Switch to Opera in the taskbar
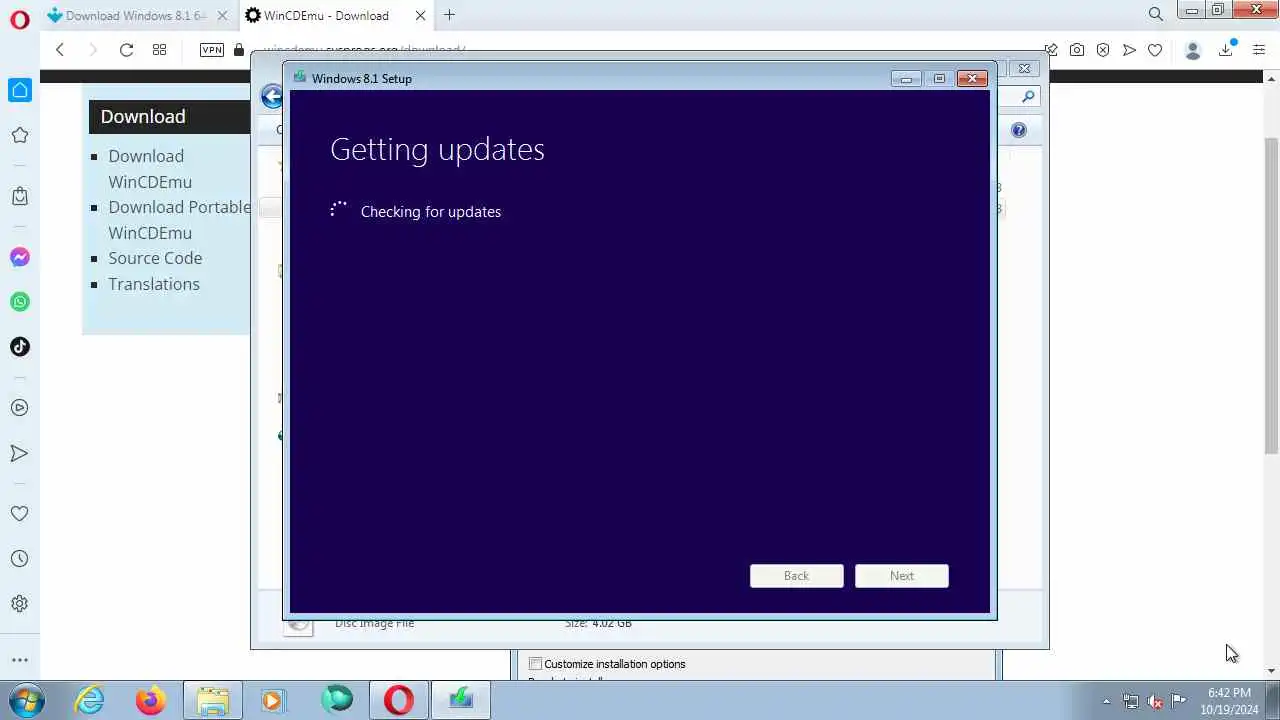Screen dimensions: 1280x720 pyautogui.click(x=398, y=700)
